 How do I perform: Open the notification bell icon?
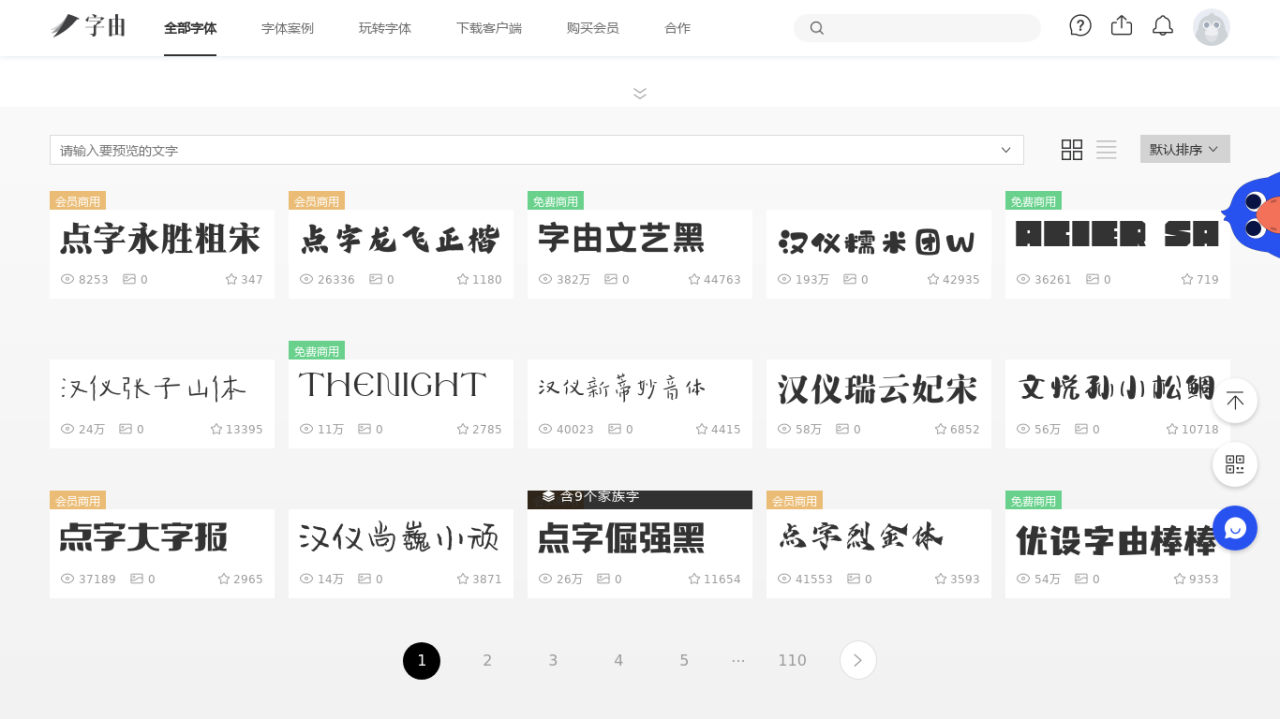point(1162,26)
